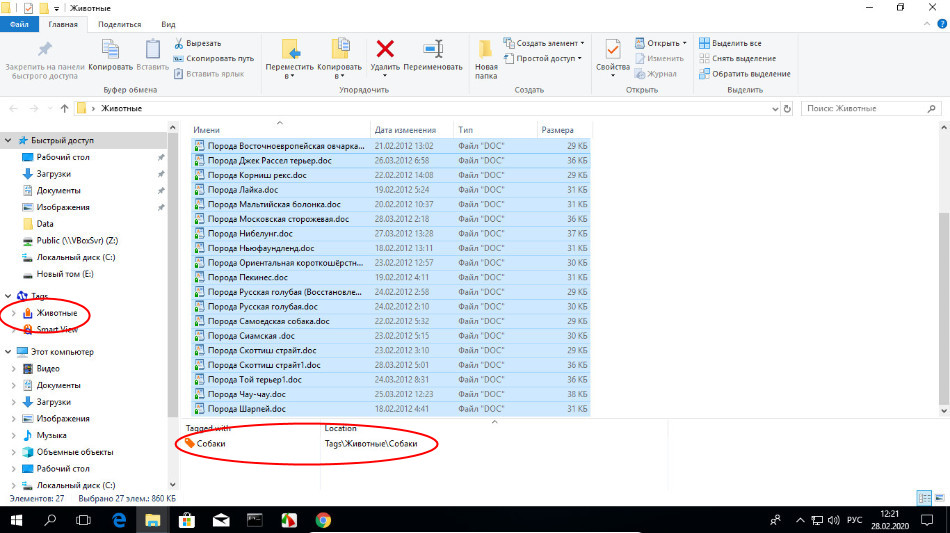
Task: Open Простой доступ dropdown
Action: tap(543, 59)
